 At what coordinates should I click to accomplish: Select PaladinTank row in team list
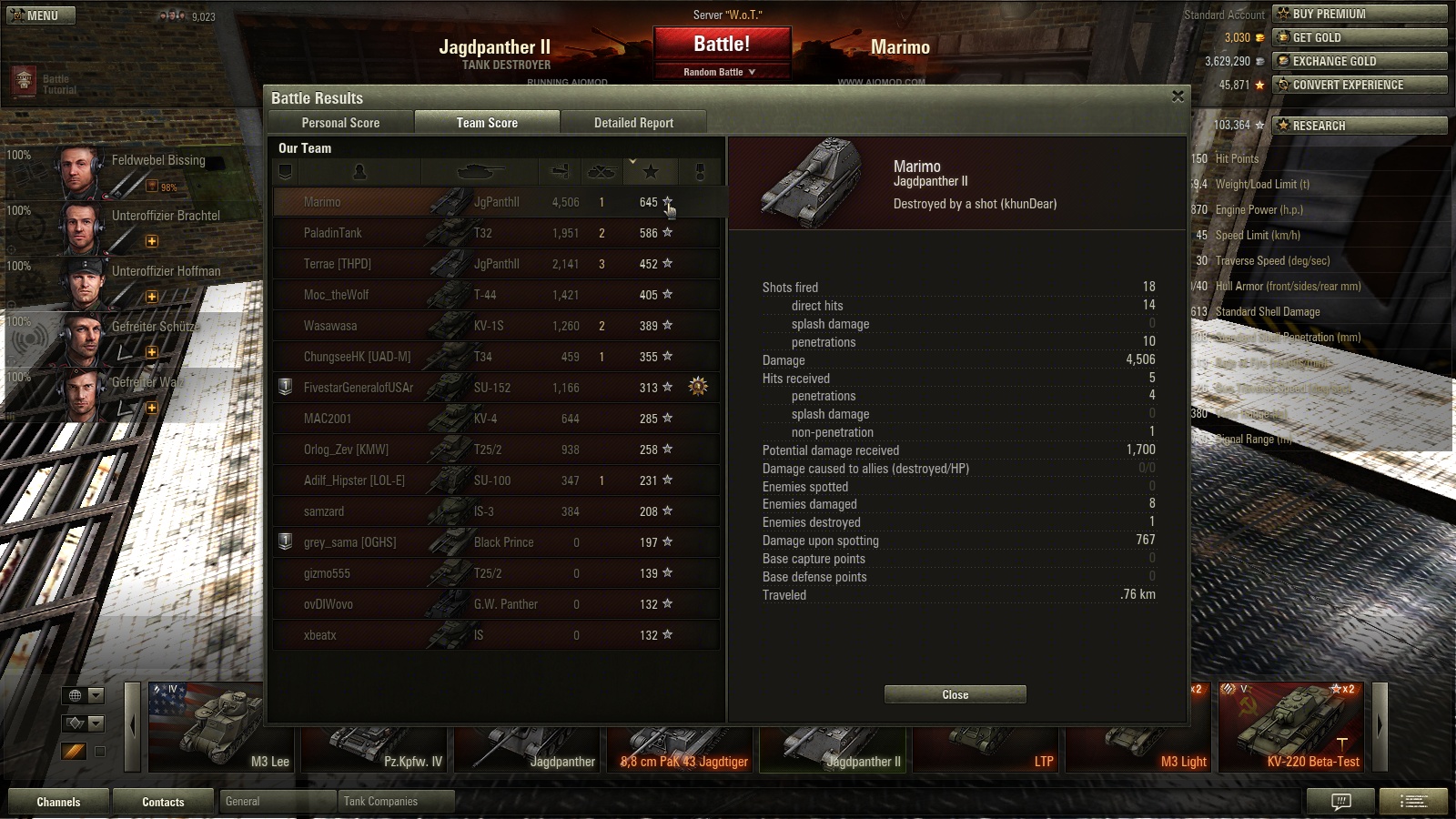pyautogui.click(x=496, y=233)
